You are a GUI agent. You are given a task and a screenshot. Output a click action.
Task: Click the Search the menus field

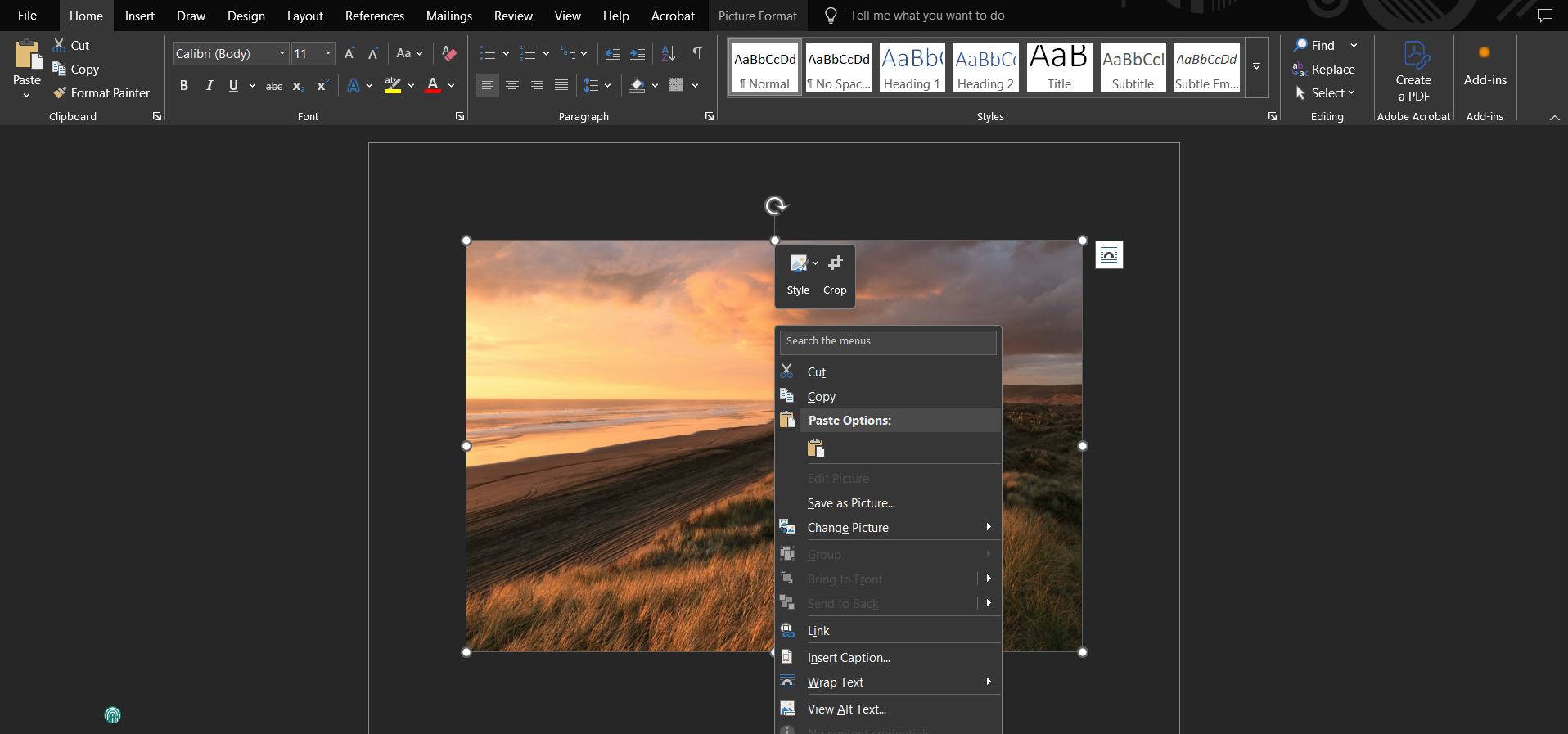888,341
